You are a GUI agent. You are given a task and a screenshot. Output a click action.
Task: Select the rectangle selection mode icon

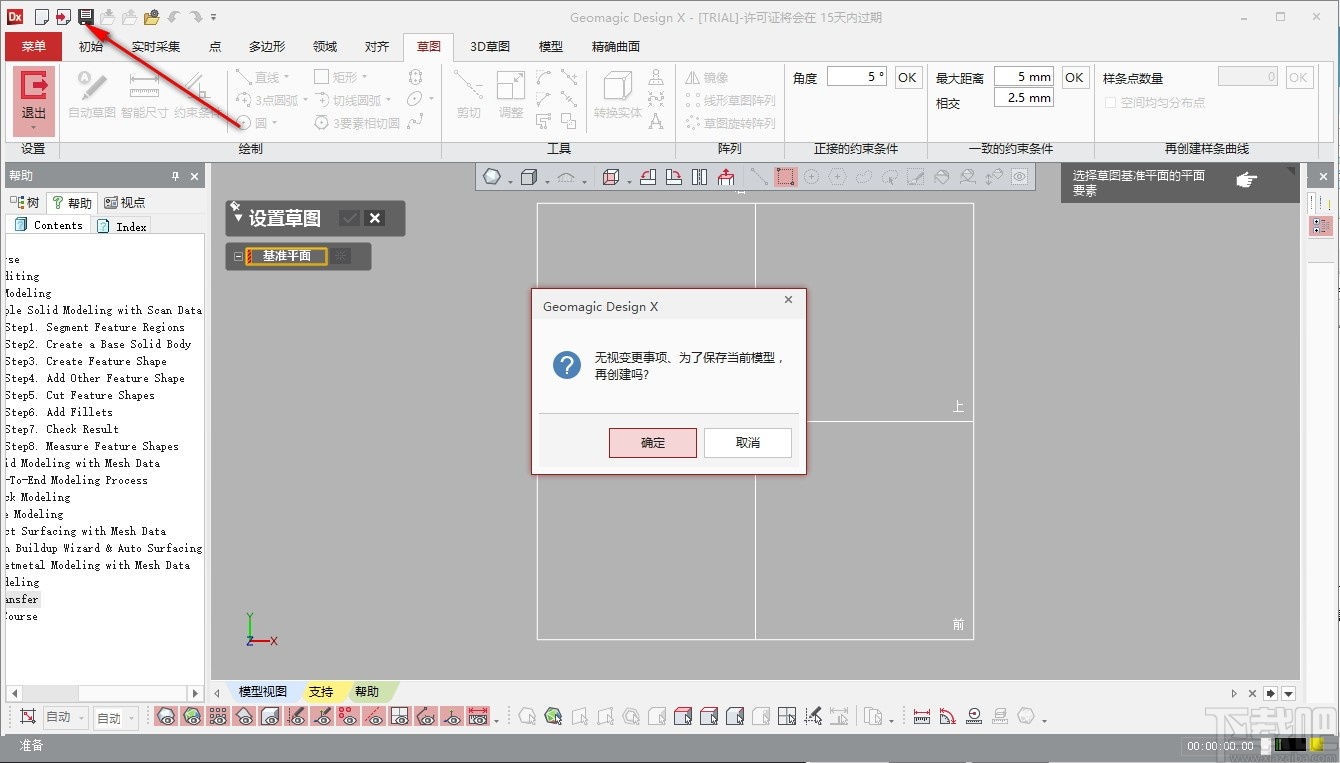pos(786,176)
